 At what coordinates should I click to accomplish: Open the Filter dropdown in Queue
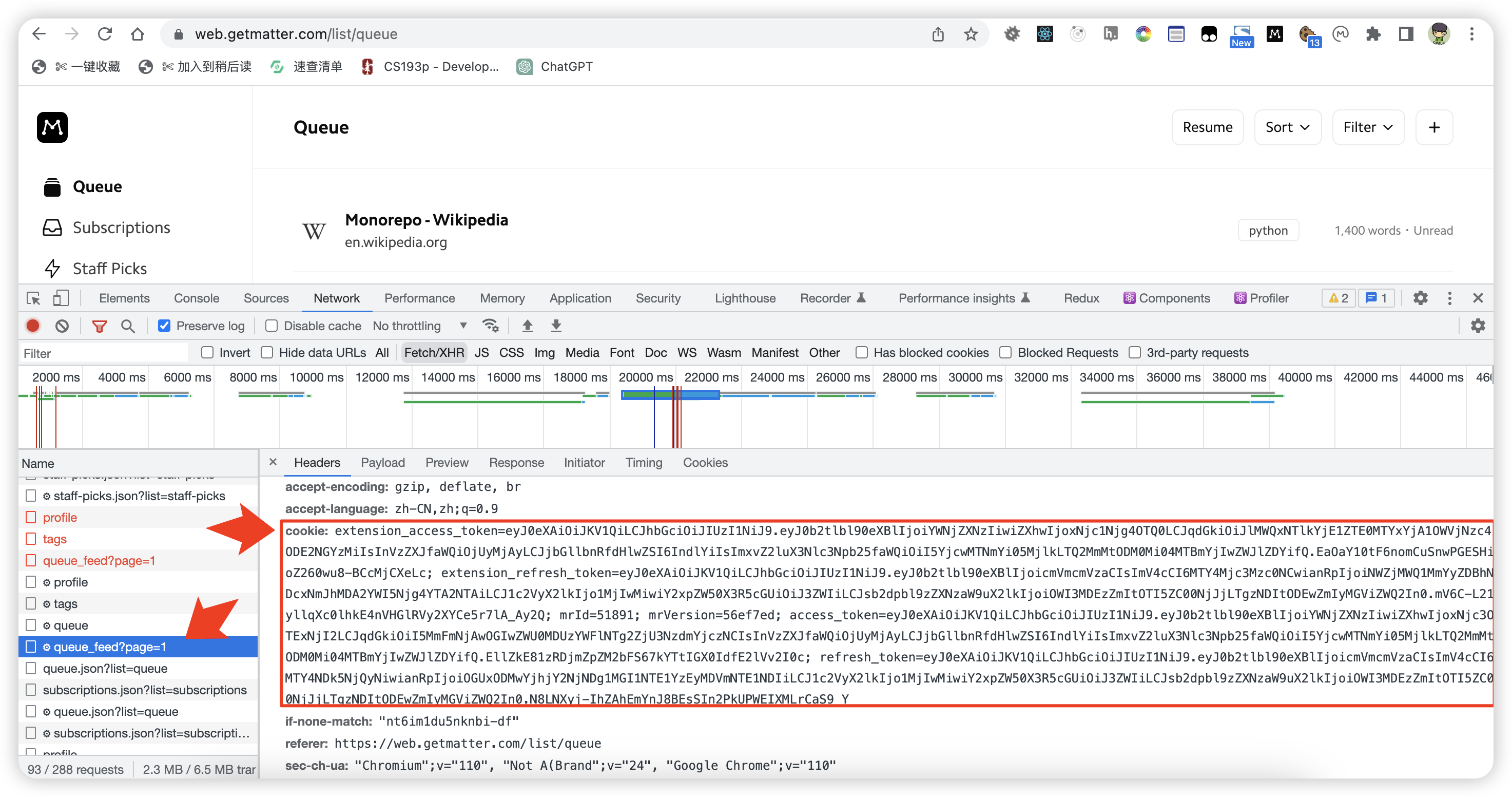coord(1368,127)
